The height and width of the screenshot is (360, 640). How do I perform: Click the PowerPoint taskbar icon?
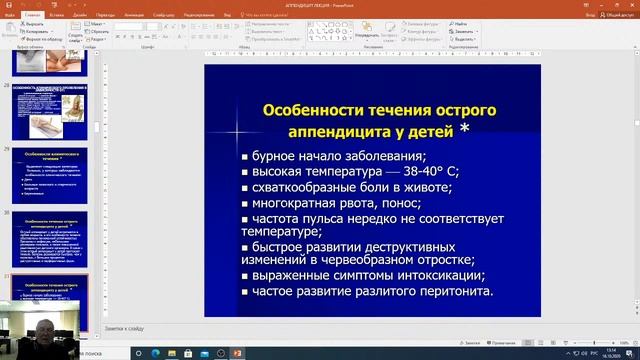[x=237, y=353]
